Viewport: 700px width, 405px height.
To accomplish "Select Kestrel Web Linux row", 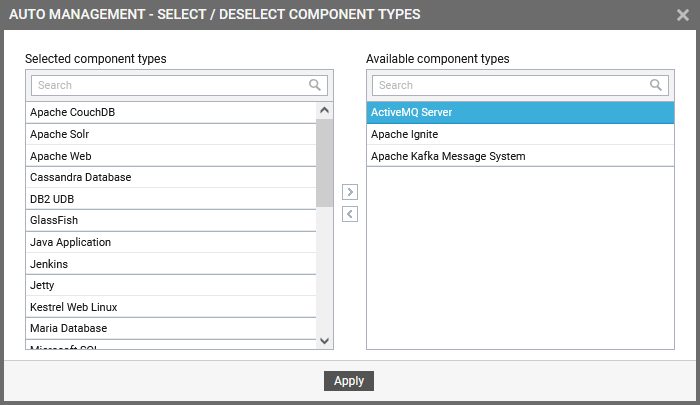I will (x=171, y=307).
